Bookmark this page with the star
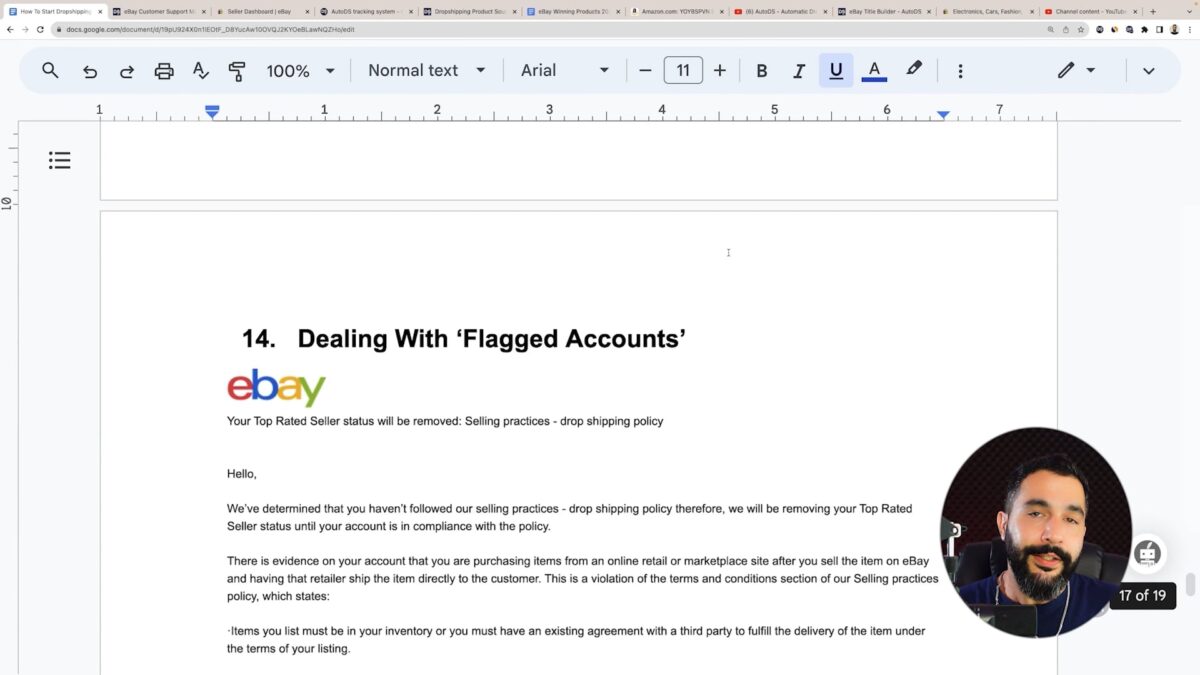1200x675 pixels. click(1079, 29)
